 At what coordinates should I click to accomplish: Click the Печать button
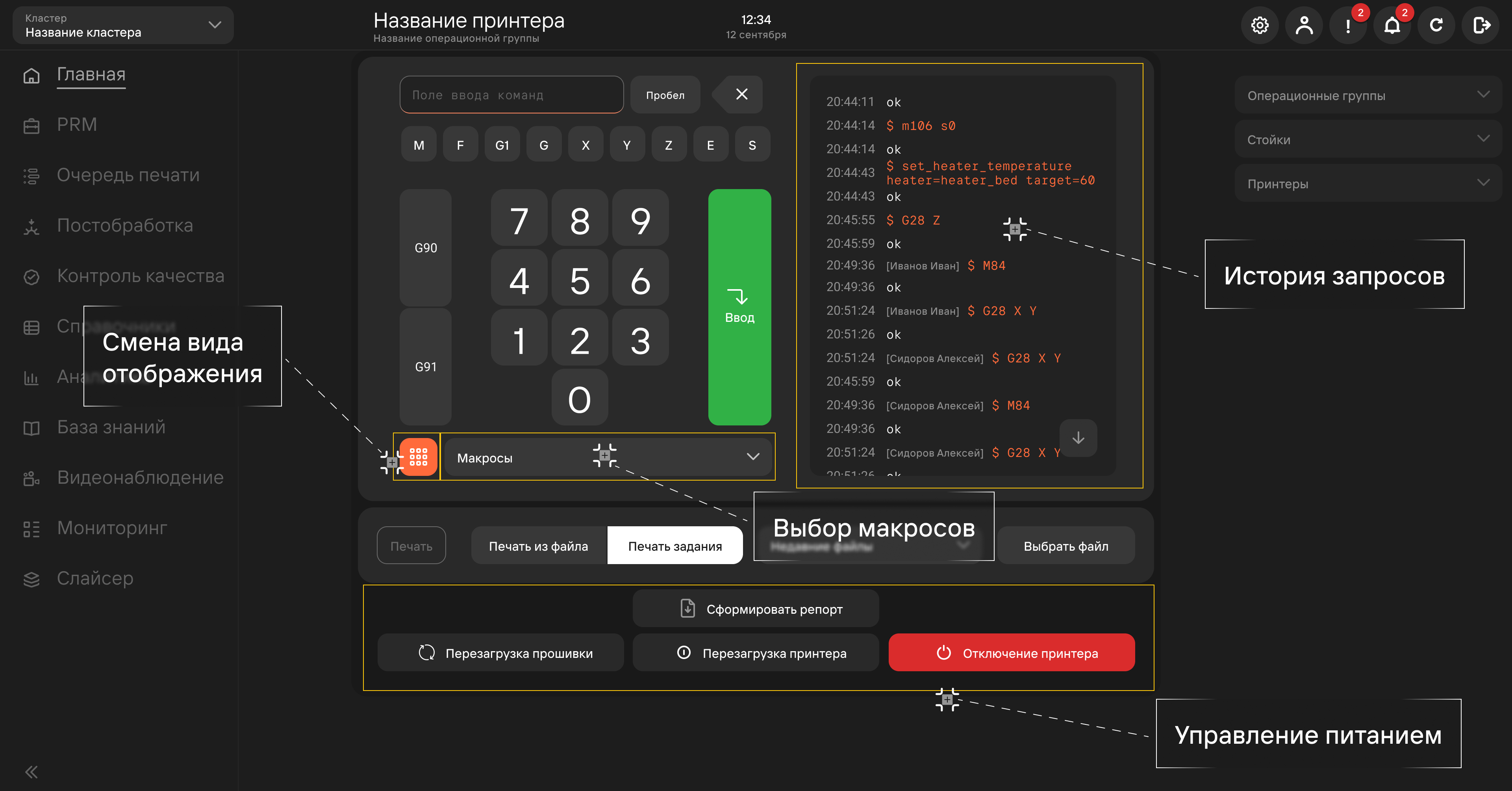coord(411,546)
